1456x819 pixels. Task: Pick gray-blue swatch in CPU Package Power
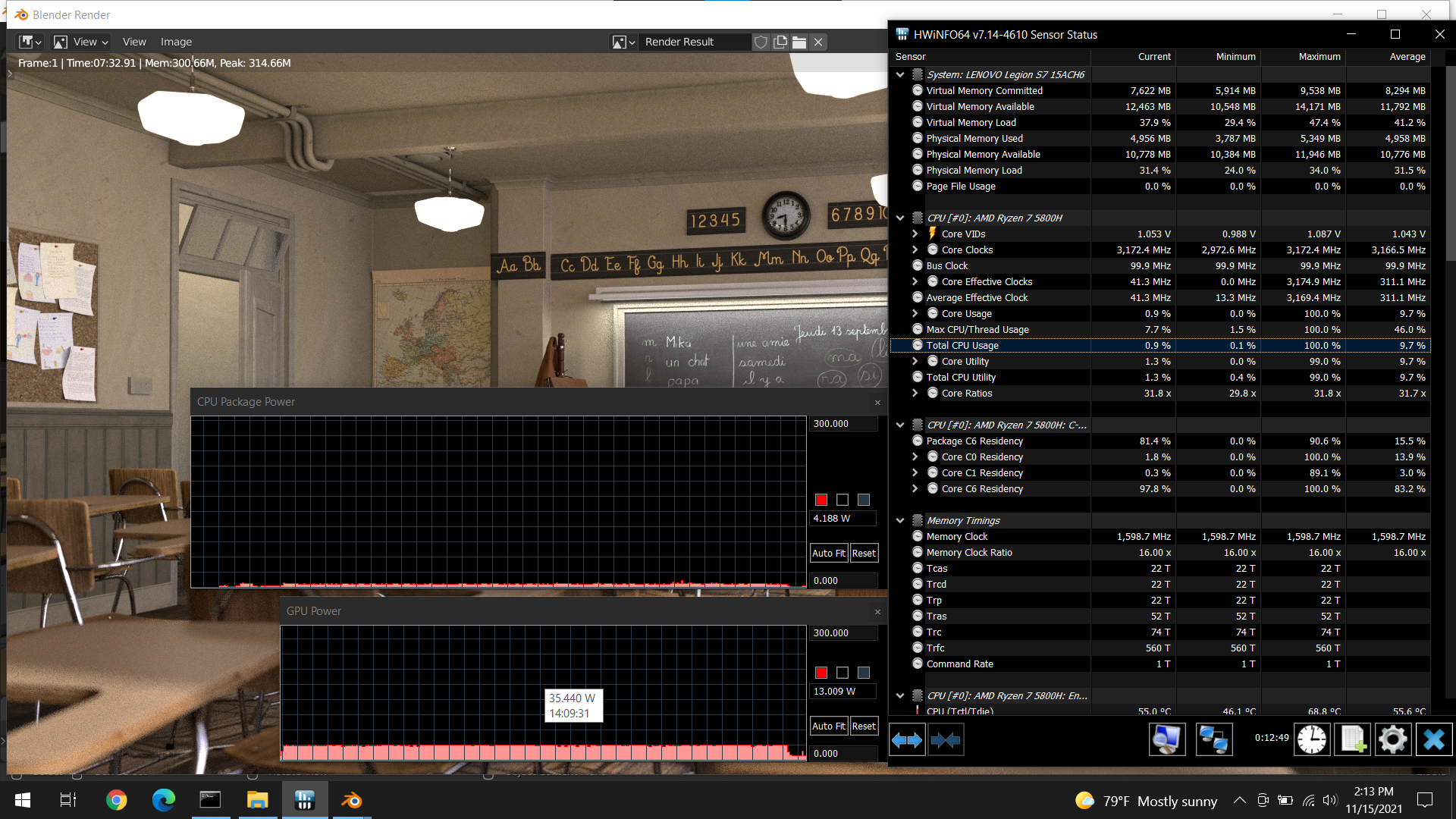[x=864, y=500]
